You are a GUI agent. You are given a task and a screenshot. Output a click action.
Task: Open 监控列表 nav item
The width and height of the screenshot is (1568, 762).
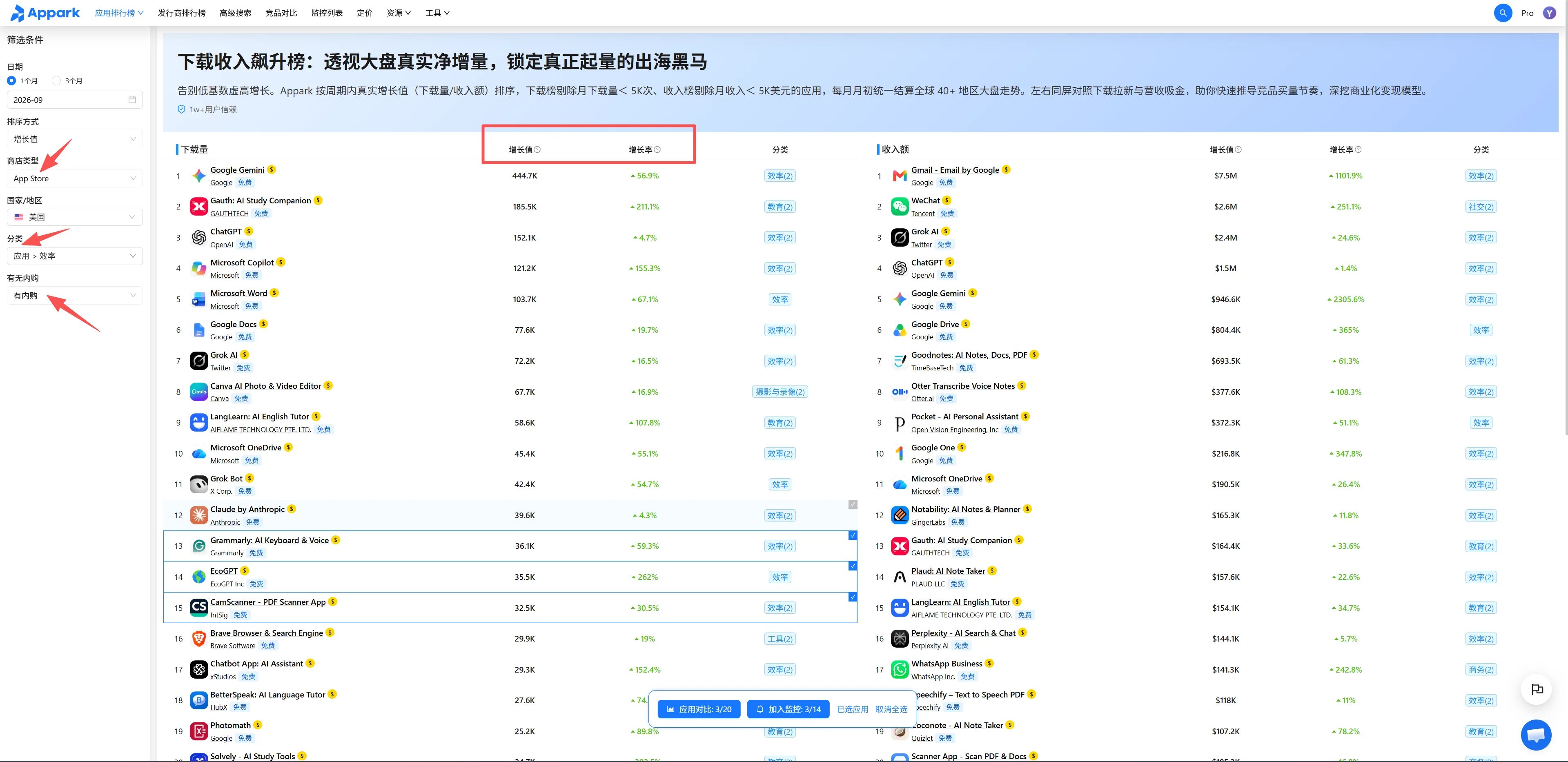click(327, 13)
